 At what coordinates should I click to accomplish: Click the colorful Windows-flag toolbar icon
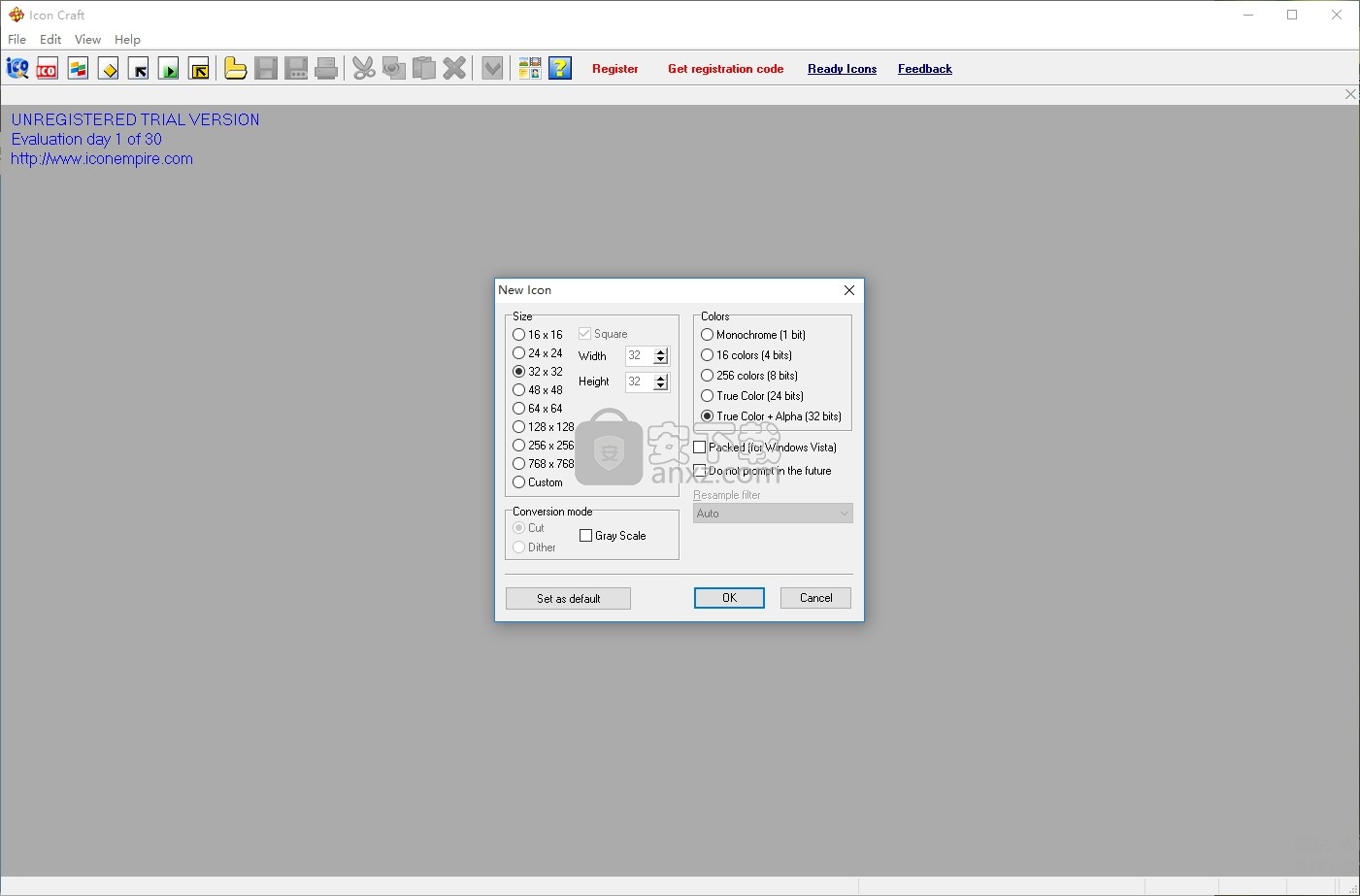(x=78, y=68)
